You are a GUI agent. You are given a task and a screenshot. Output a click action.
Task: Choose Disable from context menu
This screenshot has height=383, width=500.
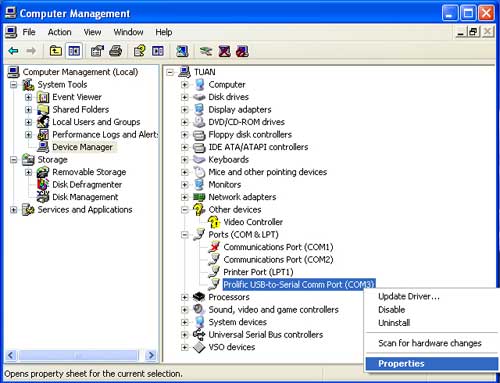pos(392,310)
